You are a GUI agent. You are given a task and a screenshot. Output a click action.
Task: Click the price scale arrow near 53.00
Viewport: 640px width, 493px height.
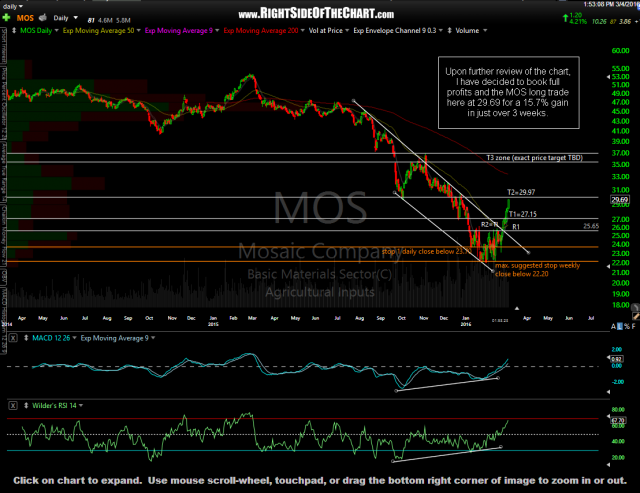click(x=608, y=77)
